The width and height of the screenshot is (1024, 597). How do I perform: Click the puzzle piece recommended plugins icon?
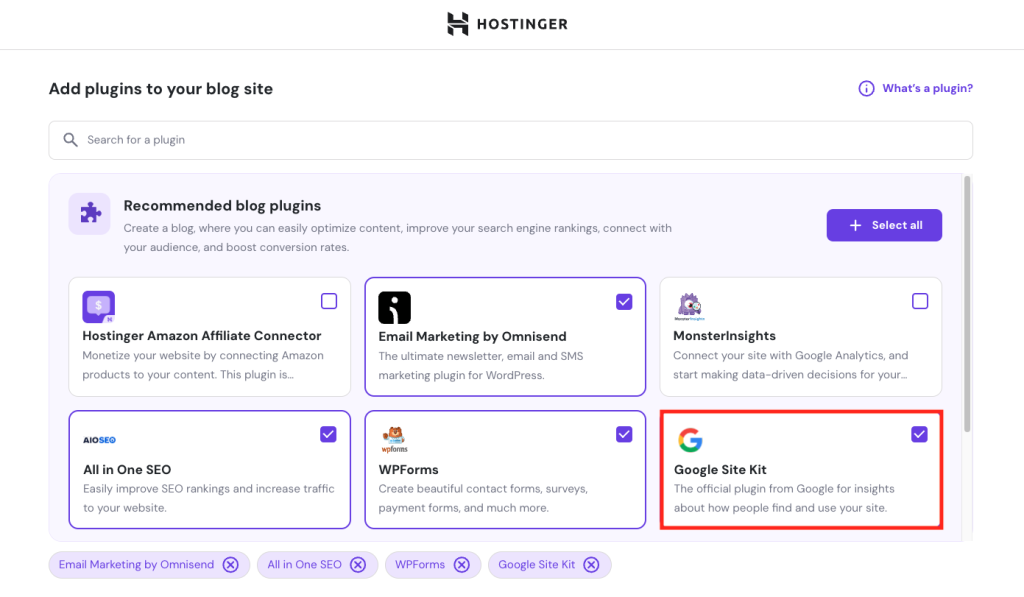89,213
